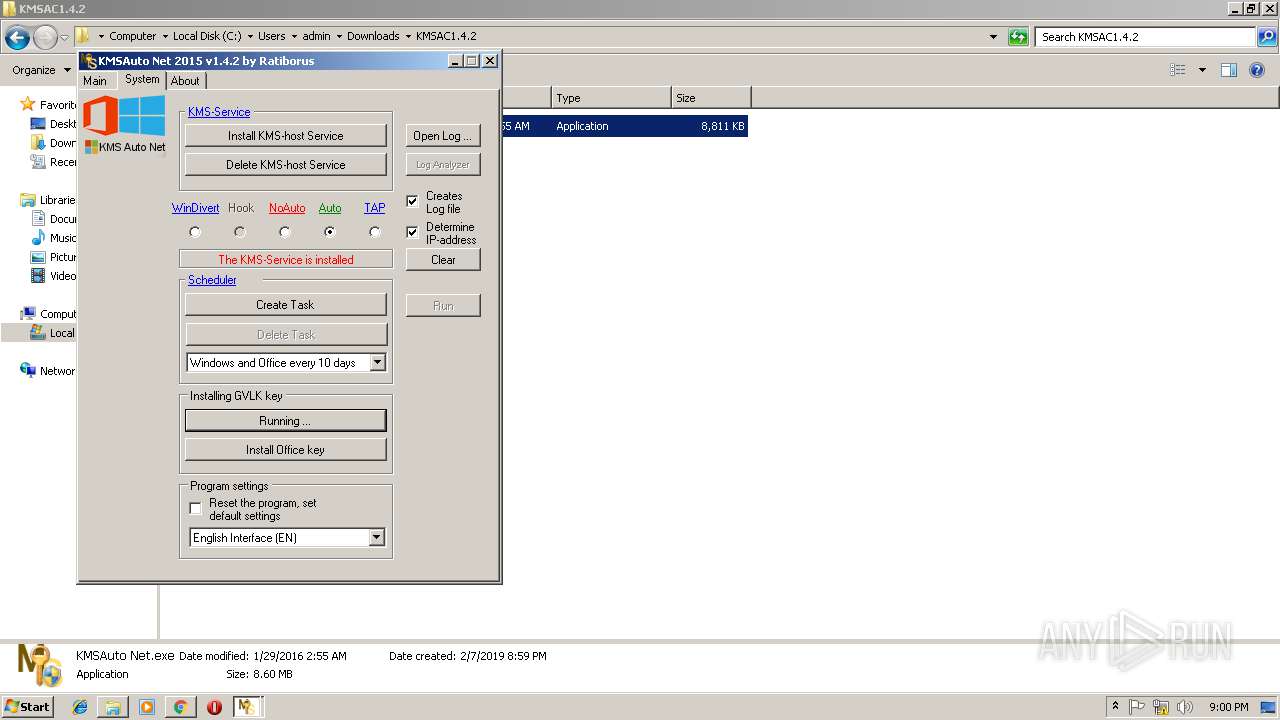Open the recent pages dropdown beside Forward arrow
The height and width of the screenshot is (720, 1280).
[x=64, y=38]
